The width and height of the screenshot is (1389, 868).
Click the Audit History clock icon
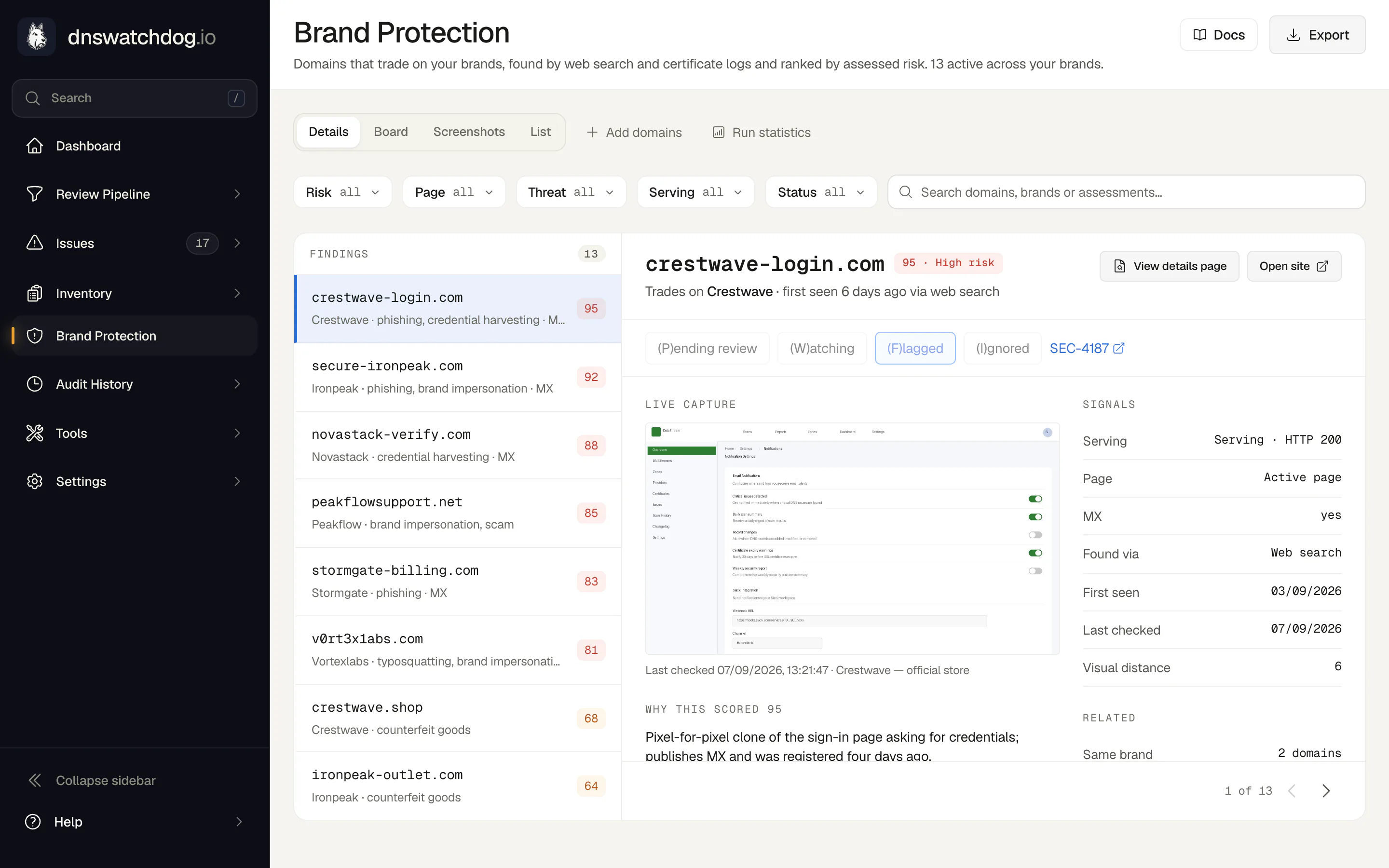click(34, 384)
